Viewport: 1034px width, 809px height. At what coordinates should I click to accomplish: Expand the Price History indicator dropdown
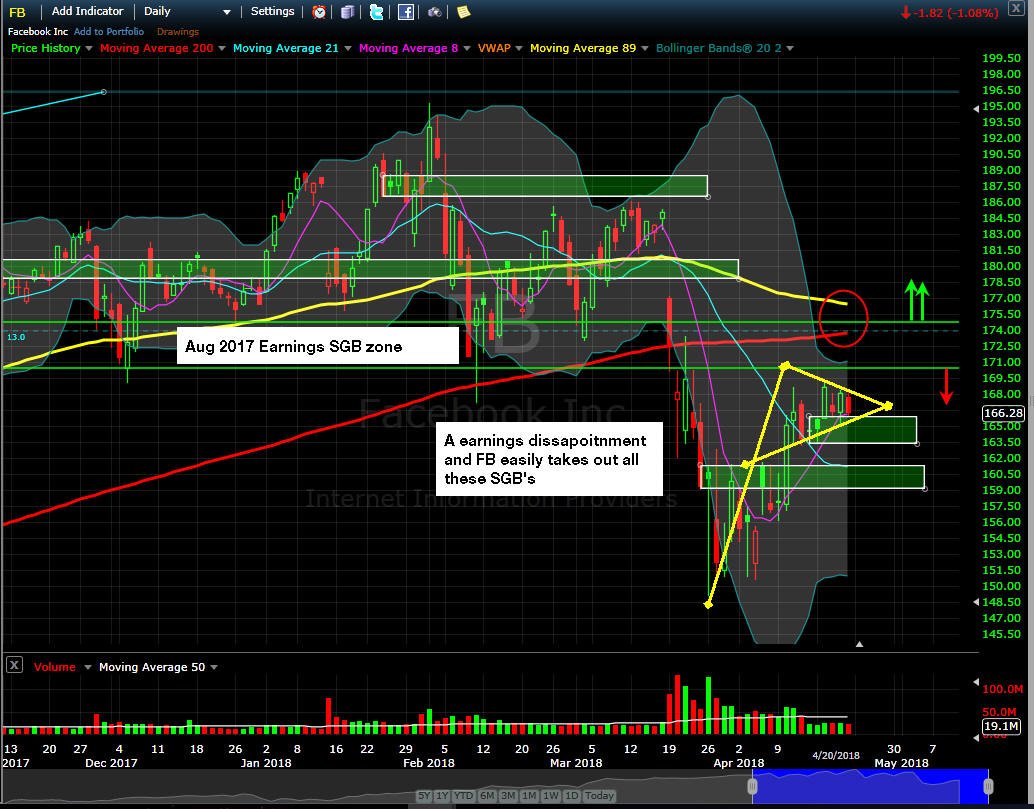88,48
